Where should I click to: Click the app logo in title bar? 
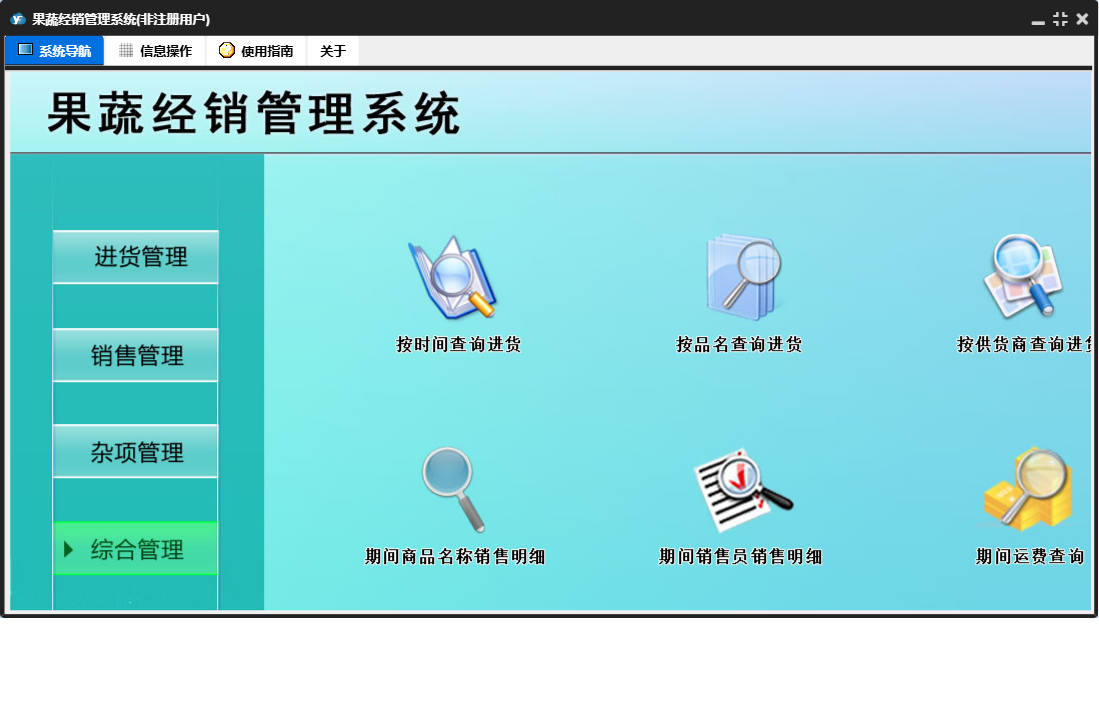click(x=18, y=19)
